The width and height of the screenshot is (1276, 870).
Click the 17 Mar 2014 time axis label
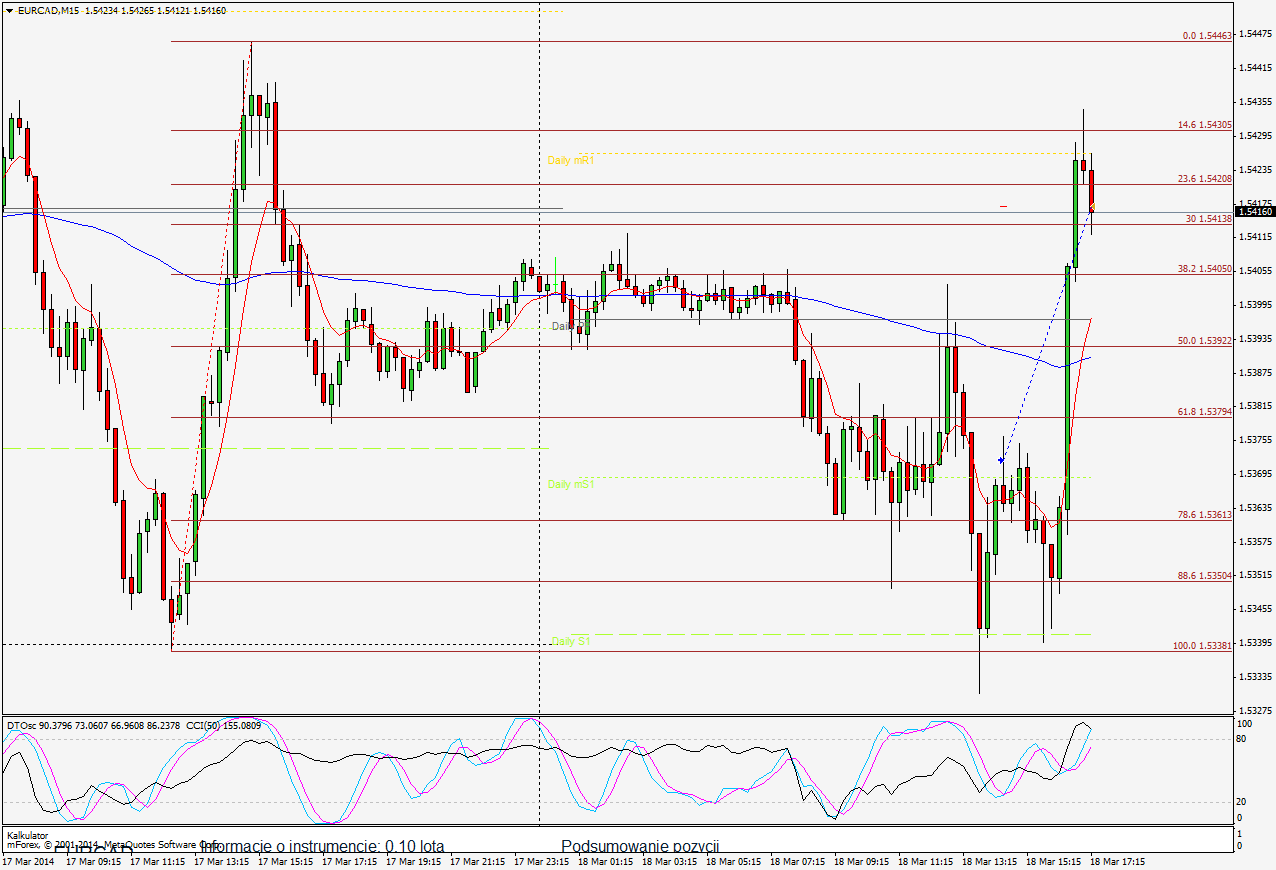[x=27, y=861]
